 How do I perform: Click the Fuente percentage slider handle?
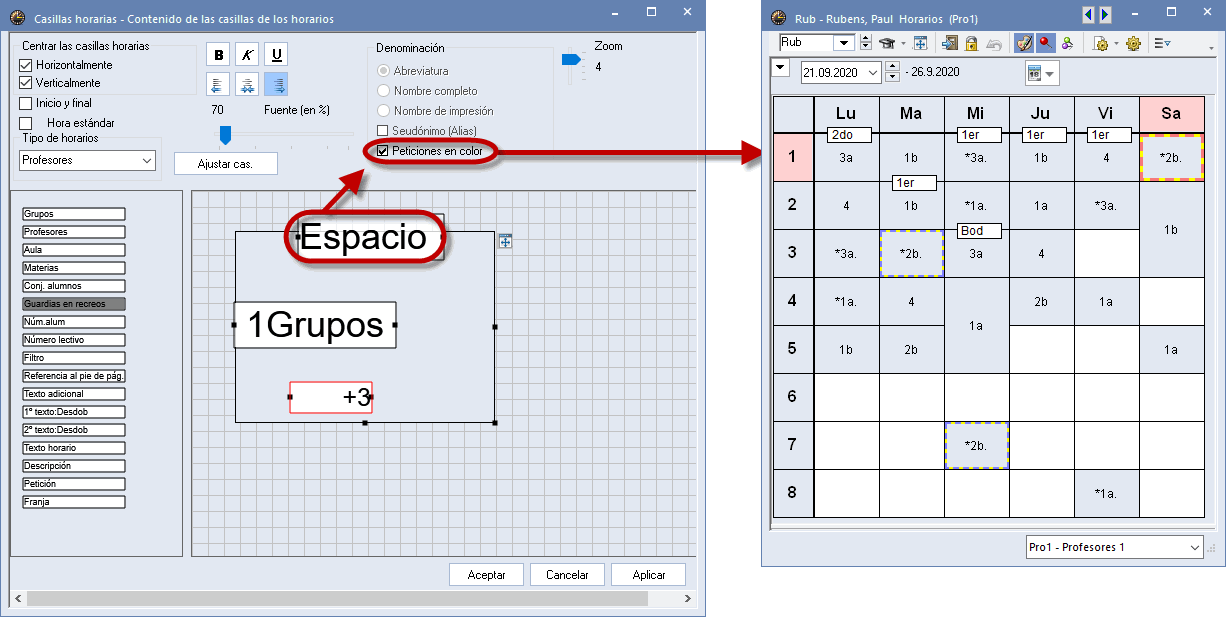tap(225, 134)
